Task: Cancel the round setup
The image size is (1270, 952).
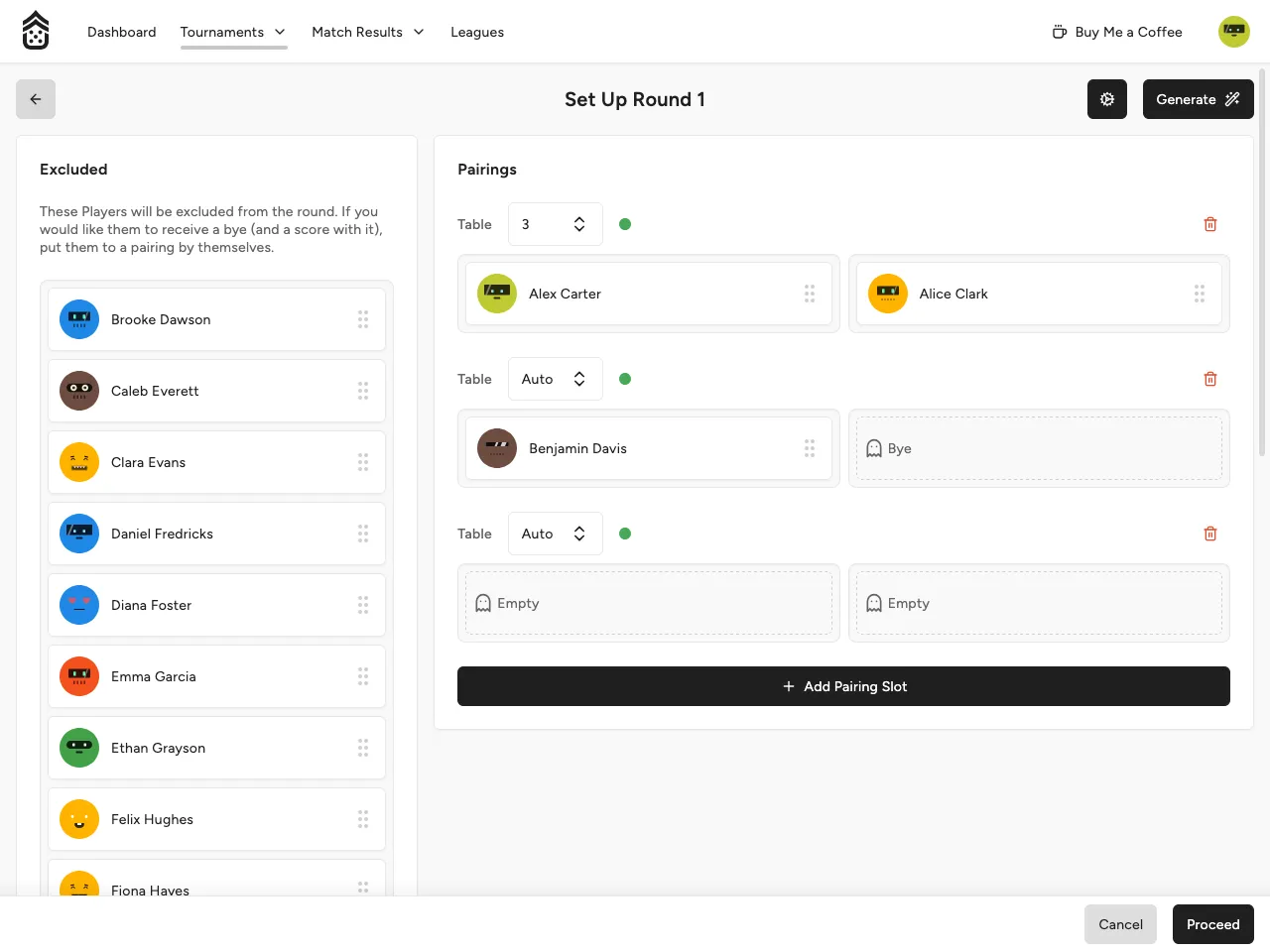Action: point(1120,924)
